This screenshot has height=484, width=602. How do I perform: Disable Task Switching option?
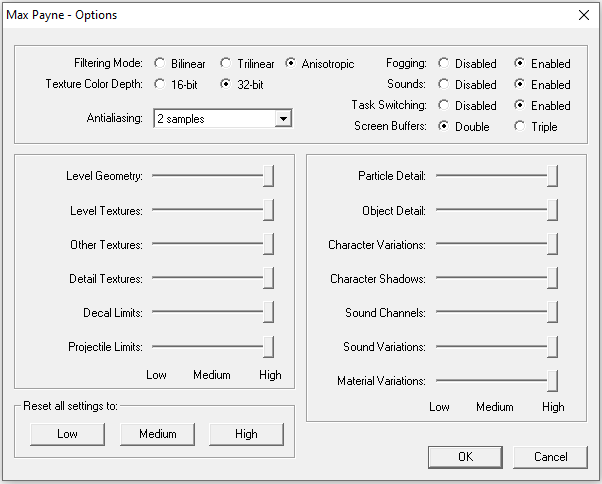tap(444, 106)
